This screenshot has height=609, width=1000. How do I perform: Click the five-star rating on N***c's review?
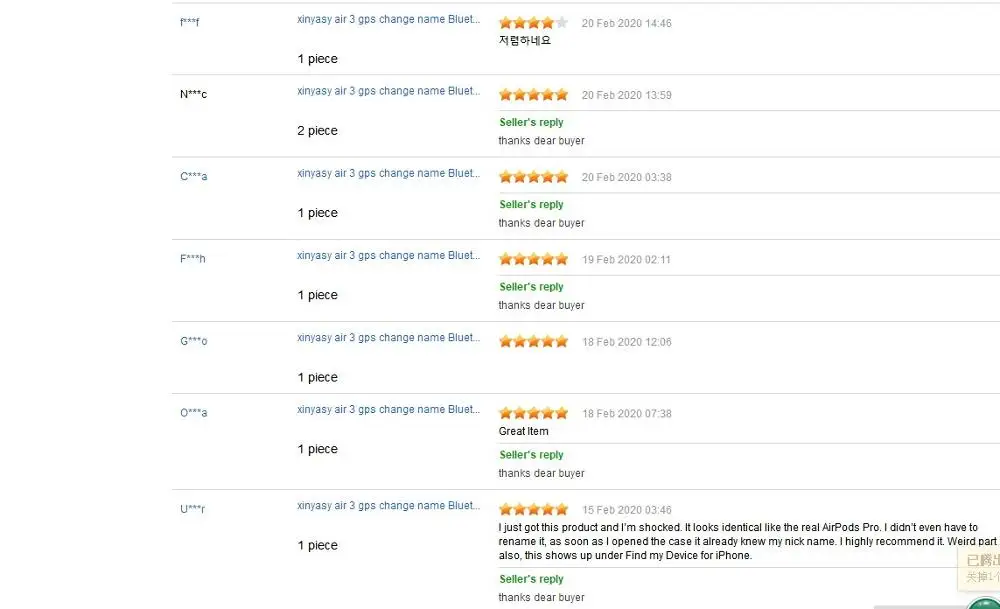point(533,95)
